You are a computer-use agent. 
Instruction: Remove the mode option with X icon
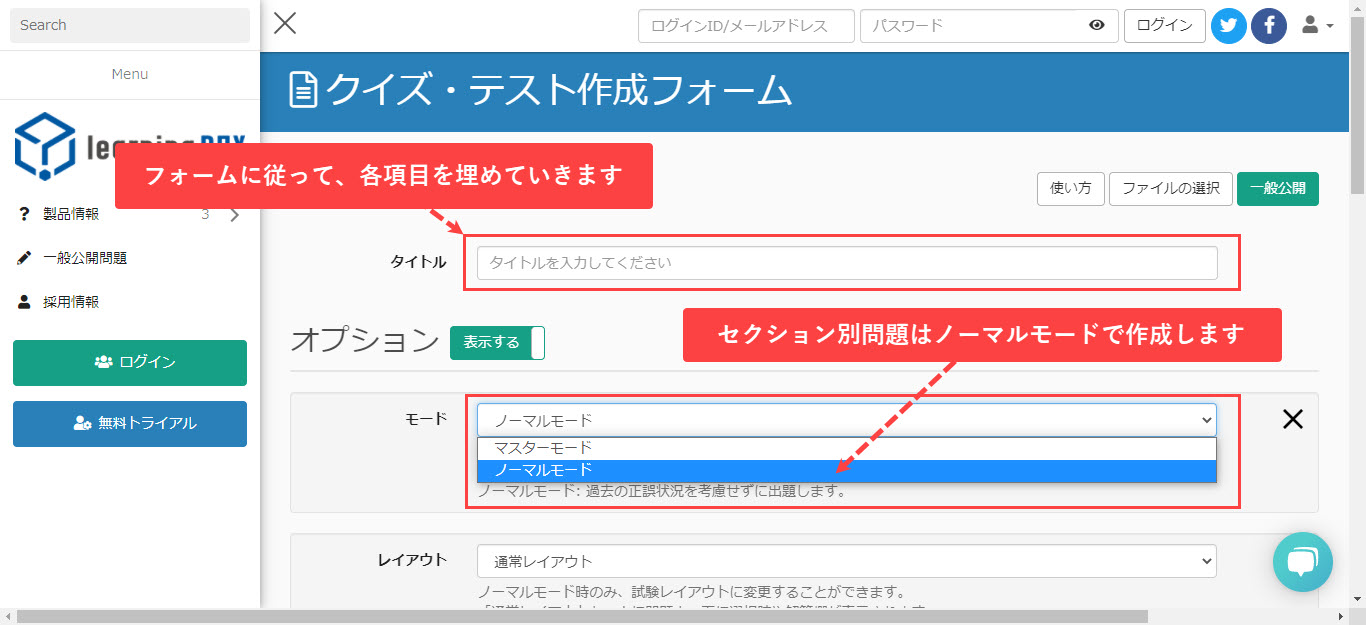(1292, 420)
